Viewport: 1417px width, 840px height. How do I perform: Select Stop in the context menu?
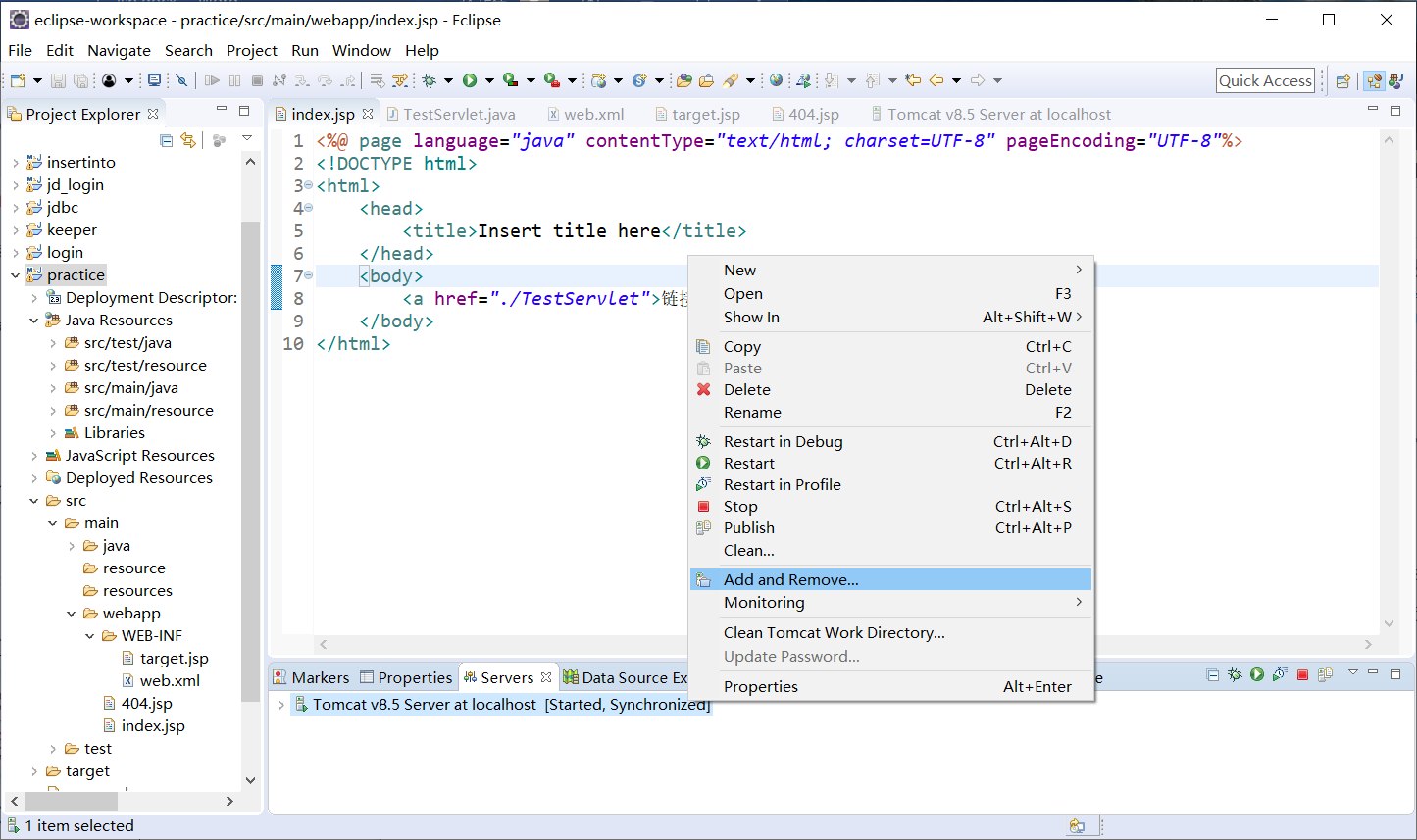pos(890,506)
